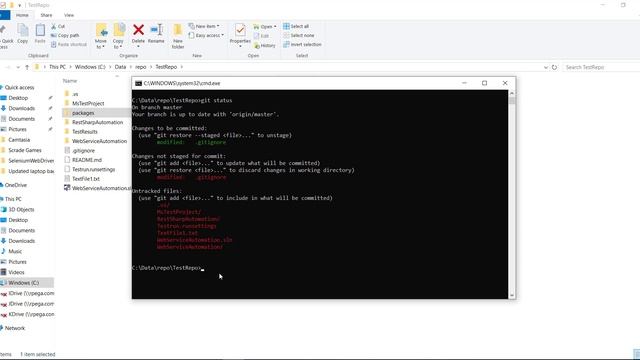Create a New folder
The height and width of the screenshot is (360, 640).
click(x=178, y=36)
